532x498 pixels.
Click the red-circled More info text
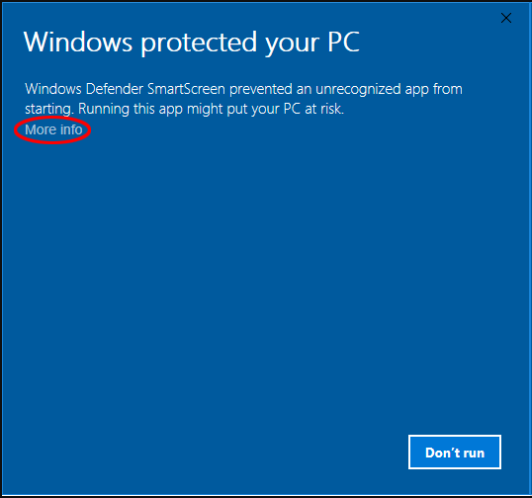click(x=54, y=130)
